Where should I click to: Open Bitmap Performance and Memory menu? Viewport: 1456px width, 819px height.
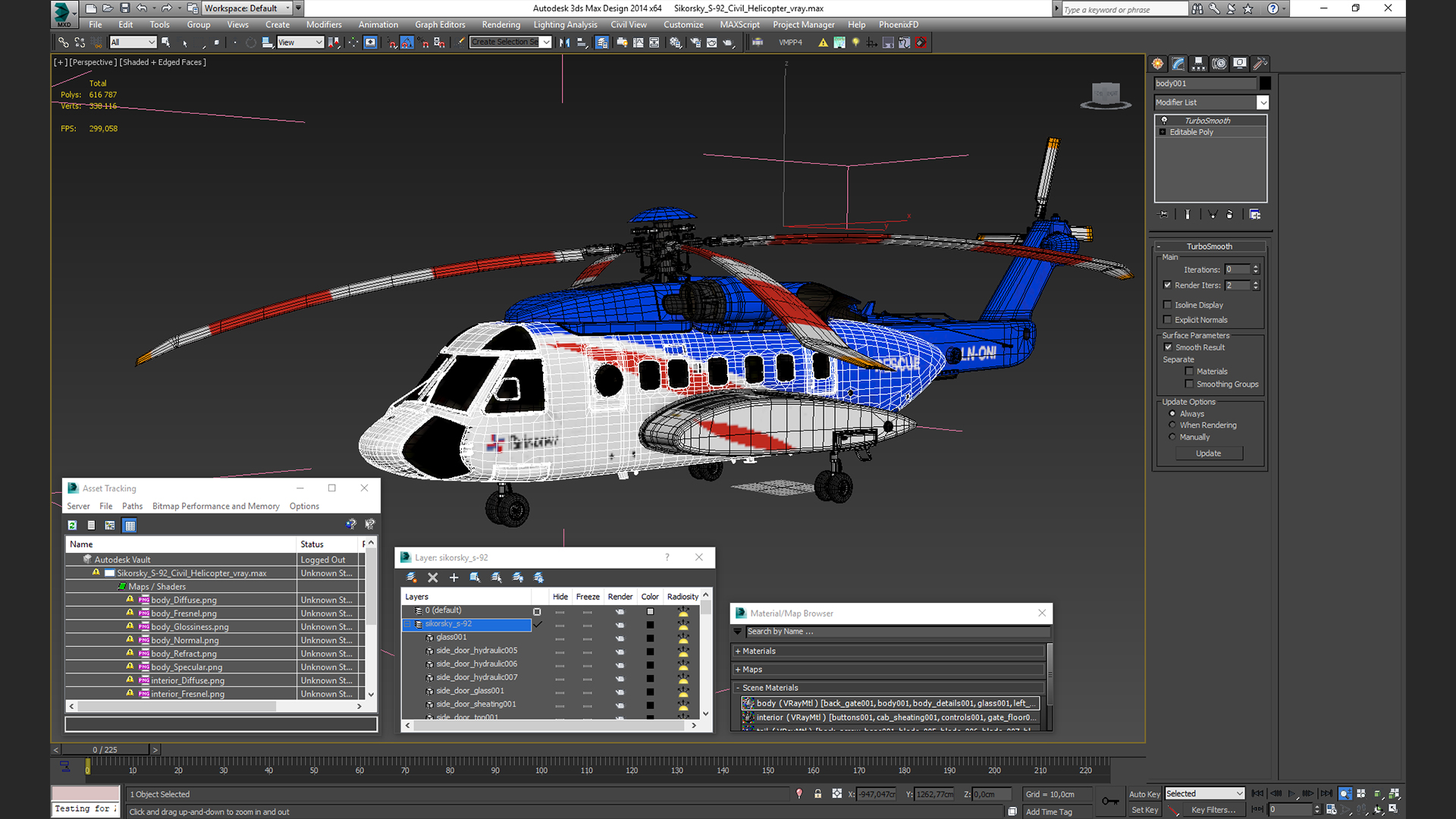(215, 506)
